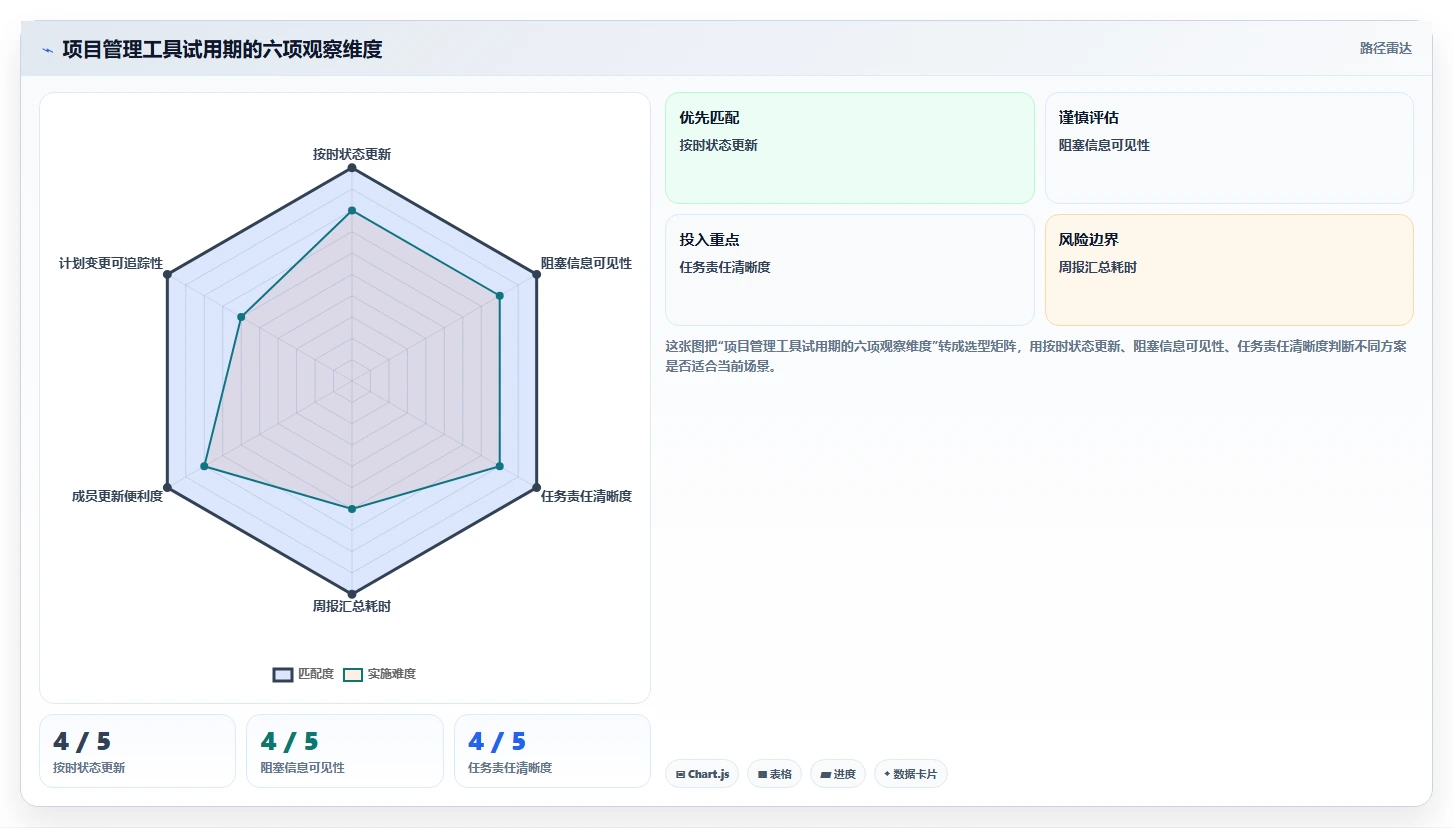Click the radar axis label 任务责任清晰度
Image resolution: width=1453 pixels, height=828 pixels.
coord(587,496)
